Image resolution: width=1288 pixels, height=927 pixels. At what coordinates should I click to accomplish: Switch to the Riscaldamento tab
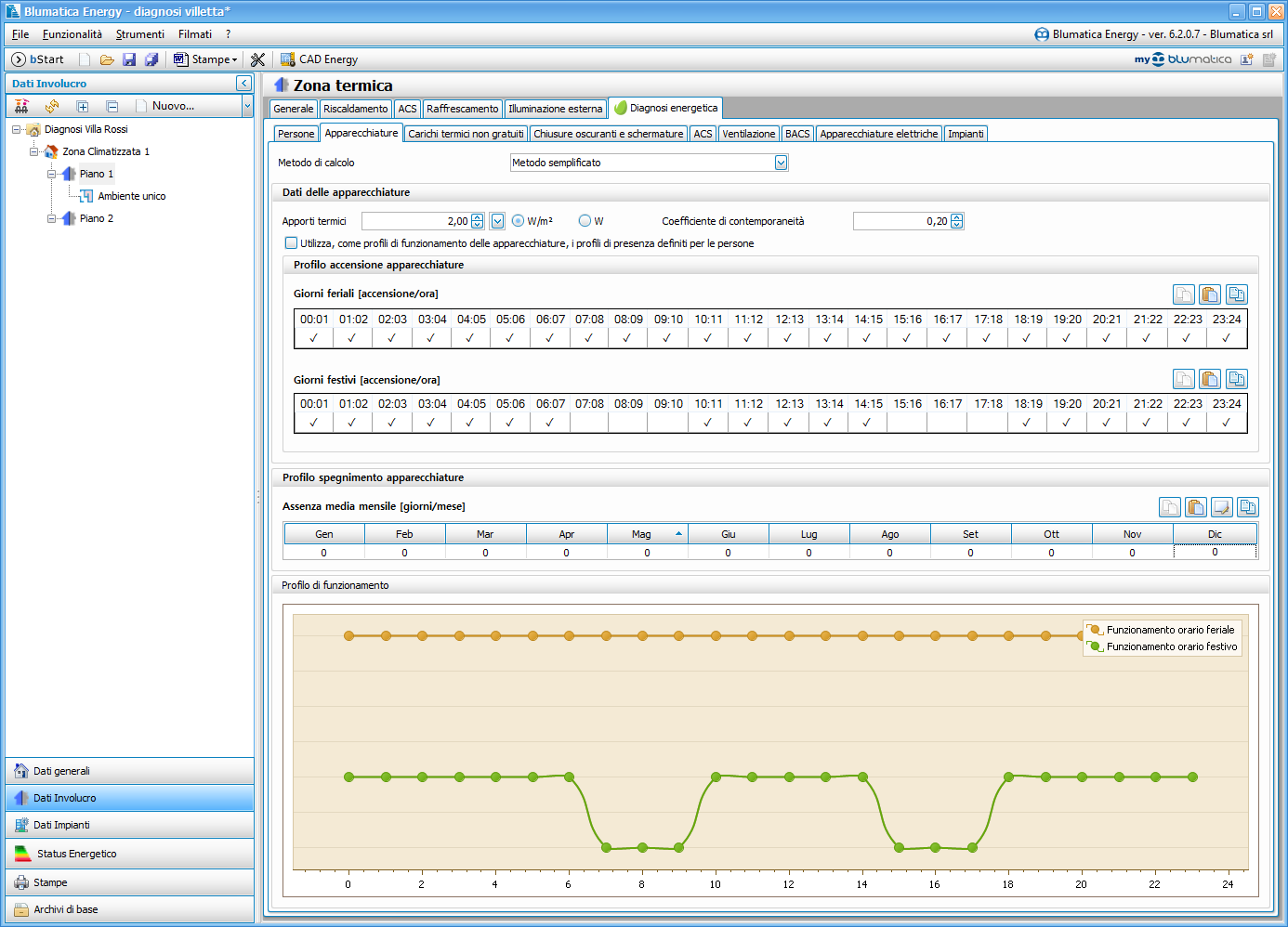click(x=355, y=109)
